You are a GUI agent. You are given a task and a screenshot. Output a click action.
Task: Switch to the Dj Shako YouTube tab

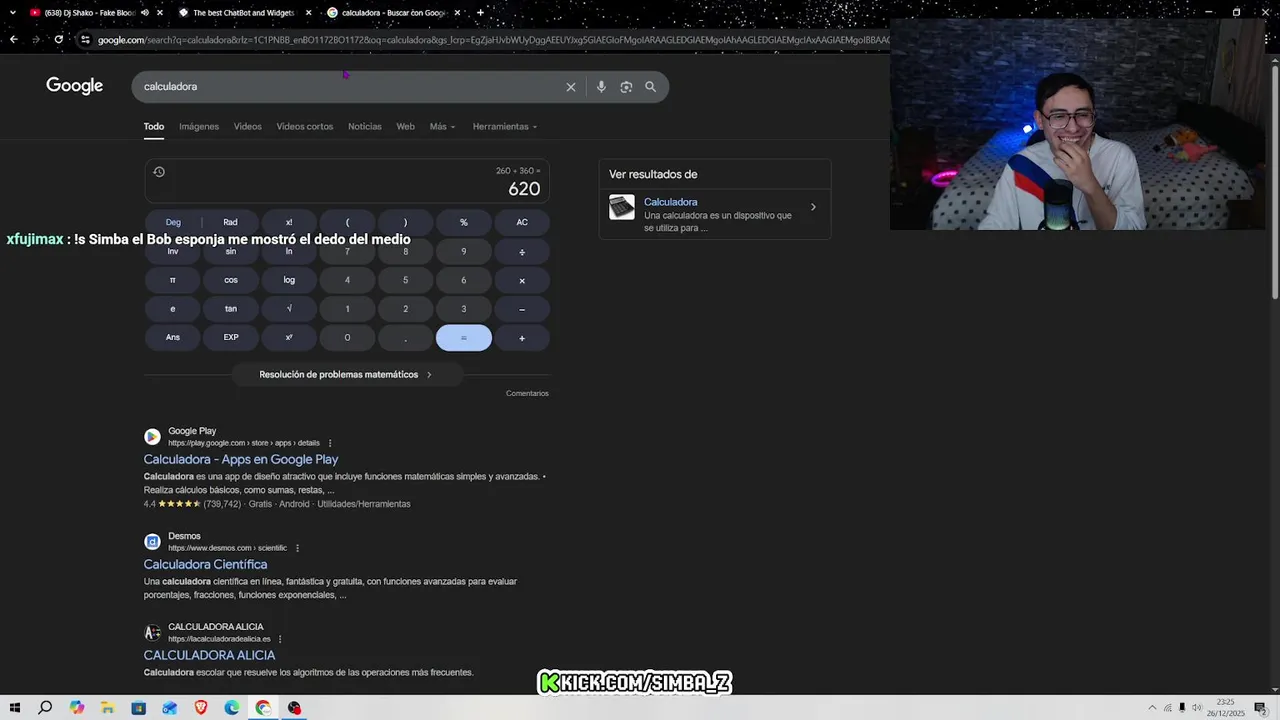click(x=90, y=13)
